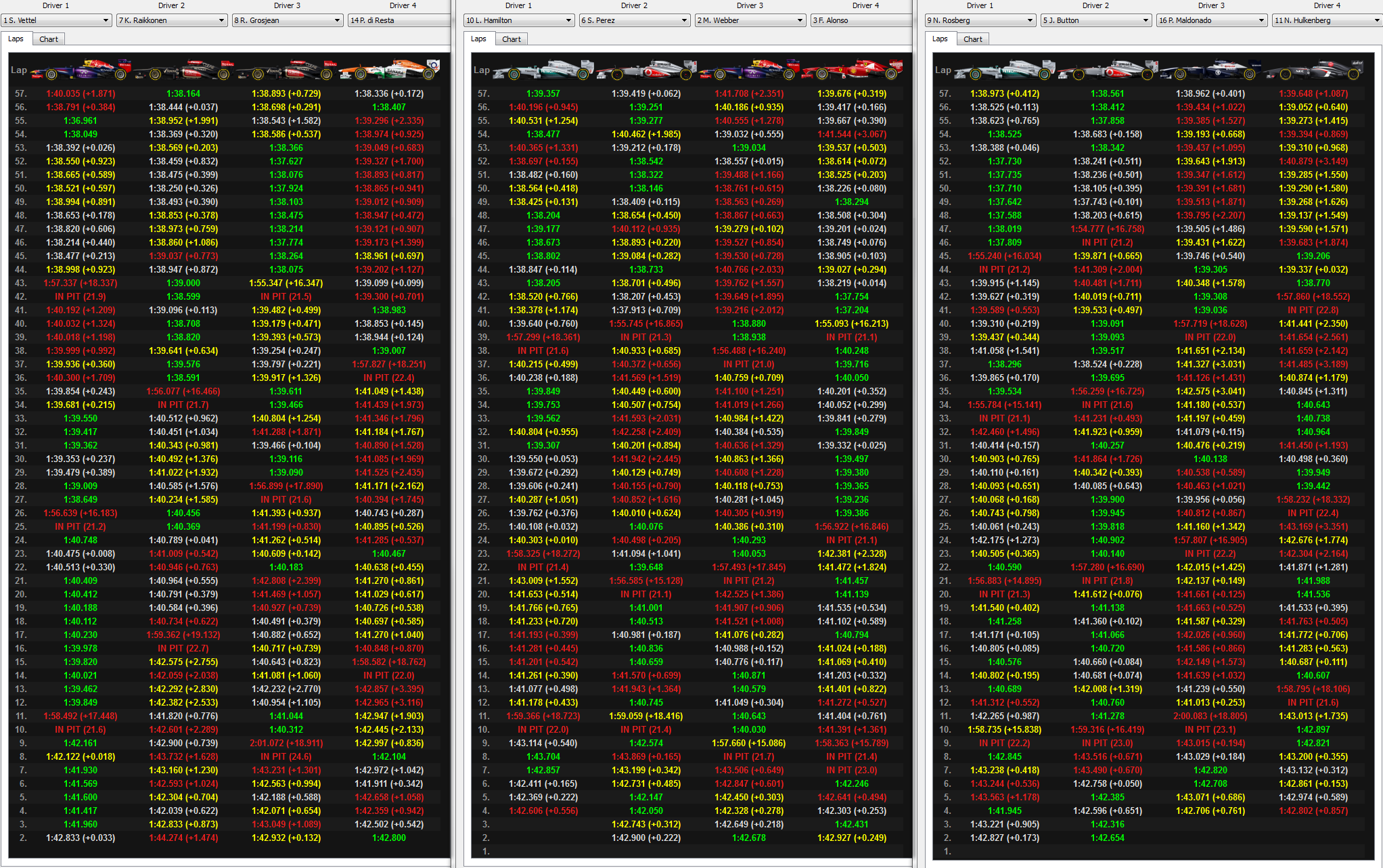Open Chart tab in right panel
Image resolution: width=1383 pixels, height=868 pixels.
tap(972, 39)
